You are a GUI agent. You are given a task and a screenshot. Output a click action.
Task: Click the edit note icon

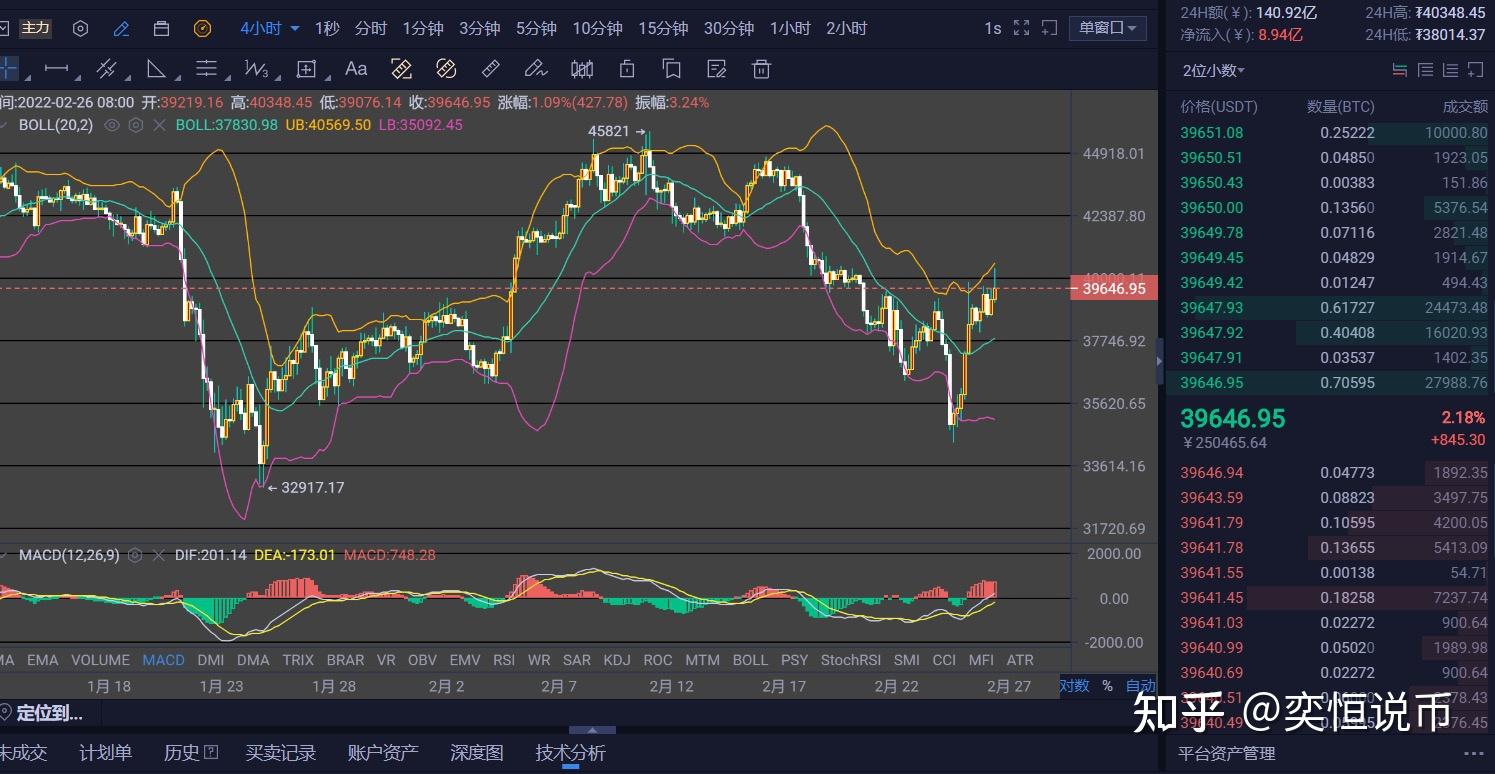(x=717, y=69)
